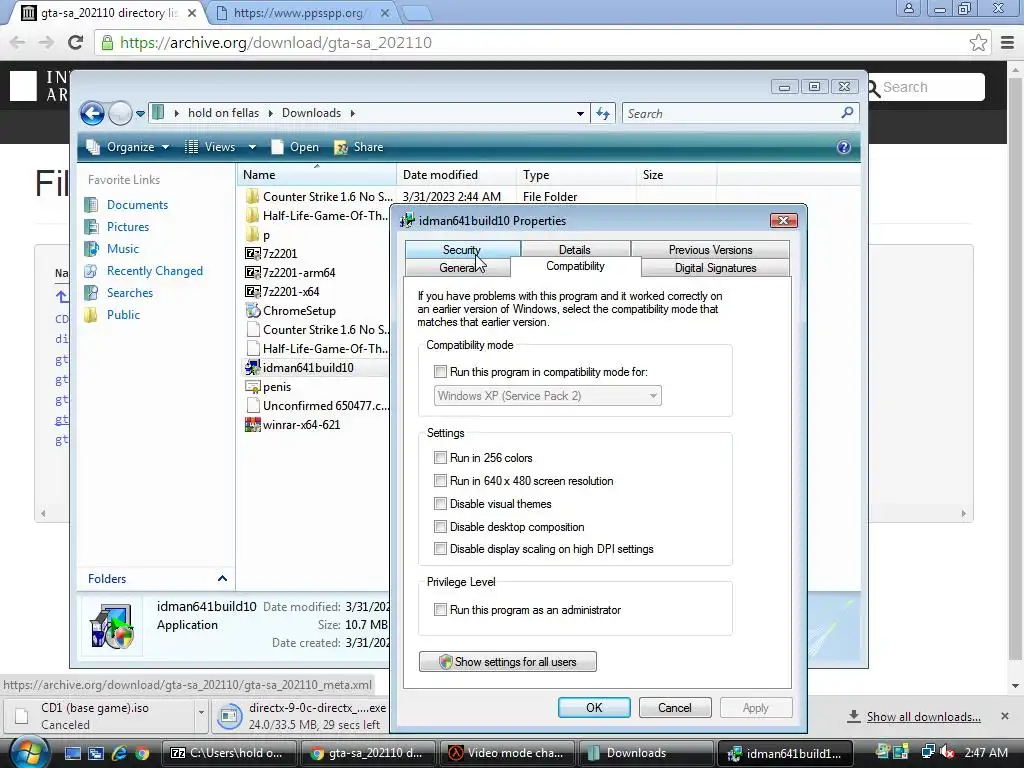Select the Unconfirmed 650477.c... file
Screen dimensions: 1024x768
[317, 406]
